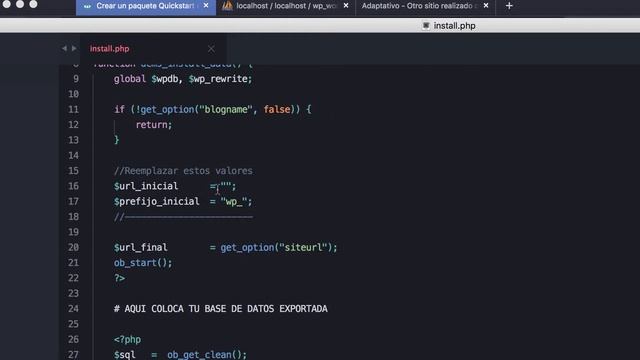Click '# AQUI COLOCA TU BASE DE DATOS EXPORTADA'
Screen dimensions: 640x360
click(221, 309)
